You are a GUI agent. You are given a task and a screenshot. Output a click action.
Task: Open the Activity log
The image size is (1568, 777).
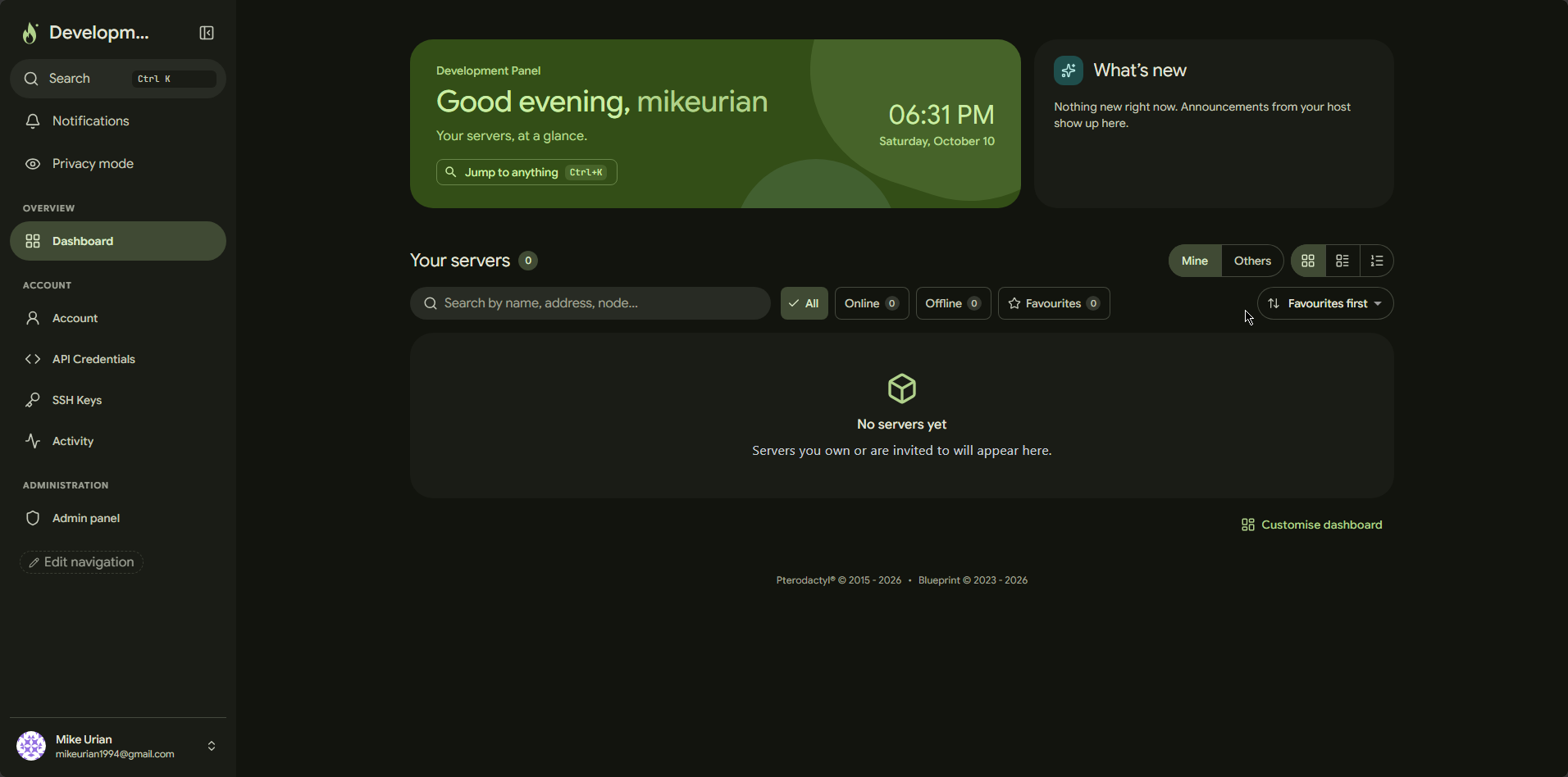point(118,441)
